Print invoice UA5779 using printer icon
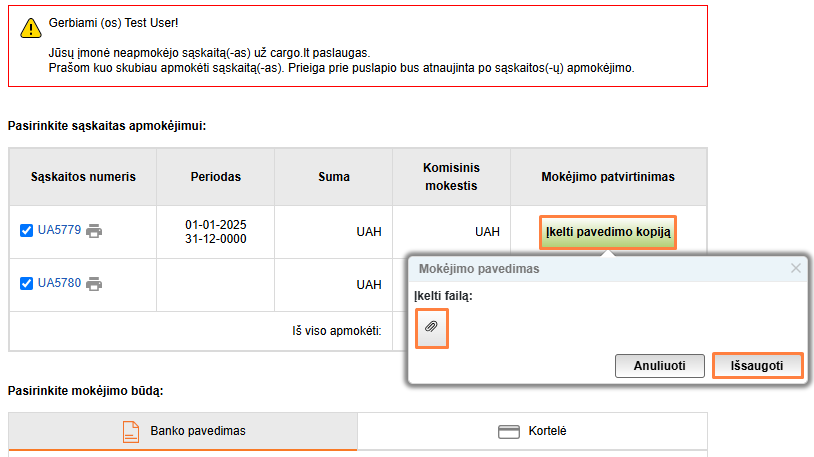Screen dimensions: 814x457 (x=94, y=231)
